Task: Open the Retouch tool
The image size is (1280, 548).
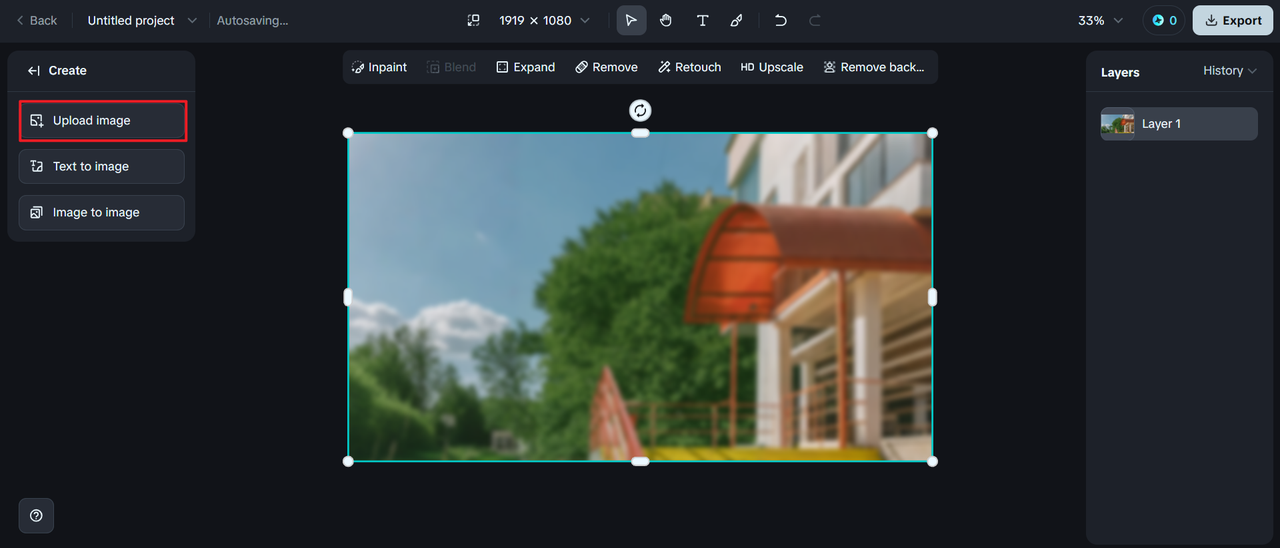Action: pyautogui.click(x=689, y=67)
